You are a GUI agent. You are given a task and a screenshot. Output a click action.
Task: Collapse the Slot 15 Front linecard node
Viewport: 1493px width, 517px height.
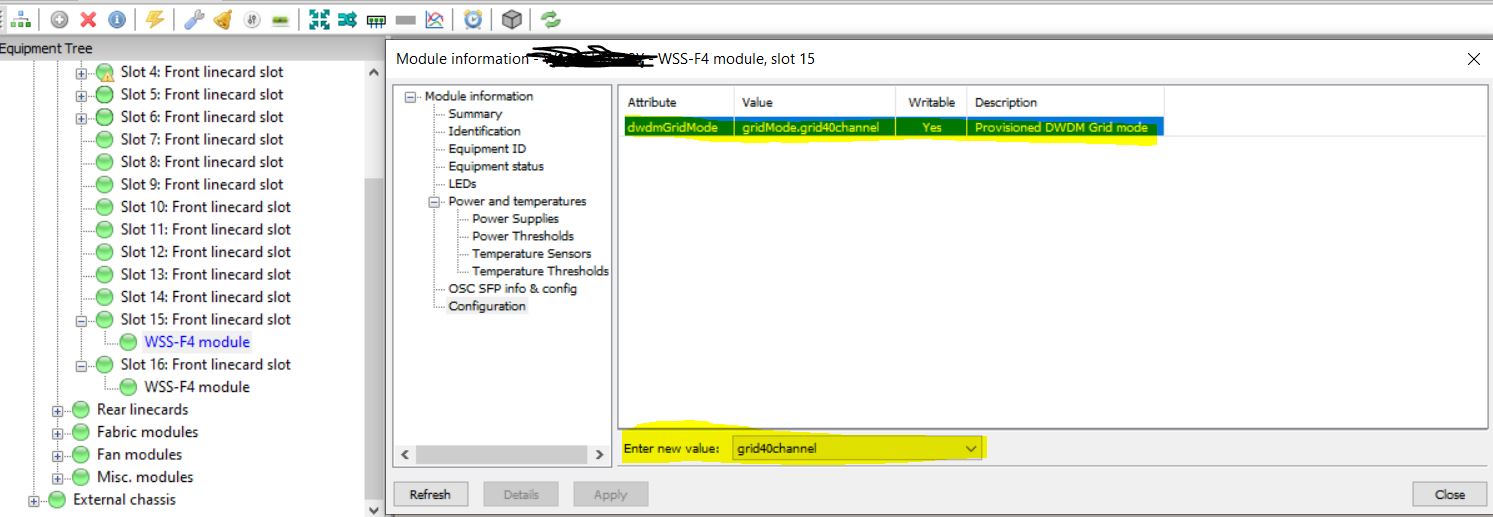(x=82, y=320)
